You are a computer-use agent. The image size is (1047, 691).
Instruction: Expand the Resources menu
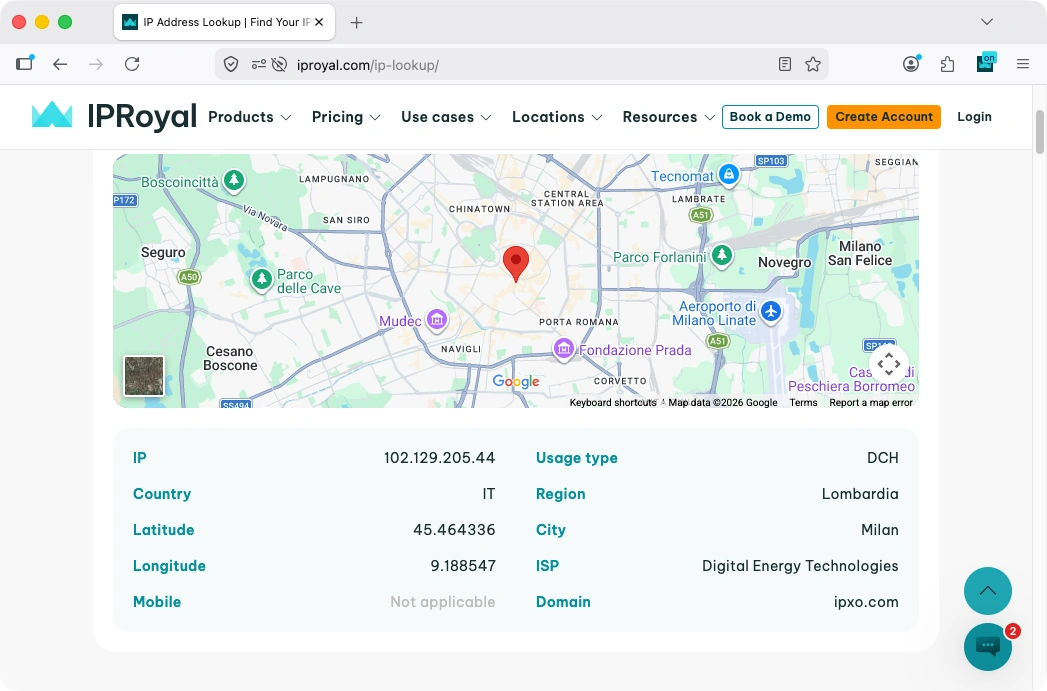(x=668, y=117)
